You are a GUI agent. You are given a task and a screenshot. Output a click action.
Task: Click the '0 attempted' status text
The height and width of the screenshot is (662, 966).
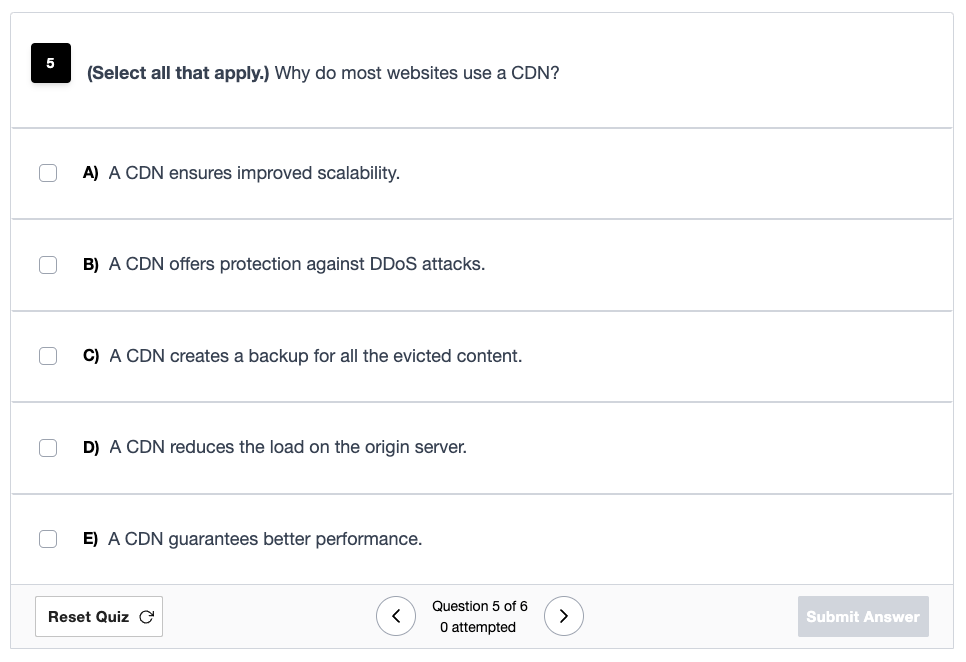pos(478,627)
